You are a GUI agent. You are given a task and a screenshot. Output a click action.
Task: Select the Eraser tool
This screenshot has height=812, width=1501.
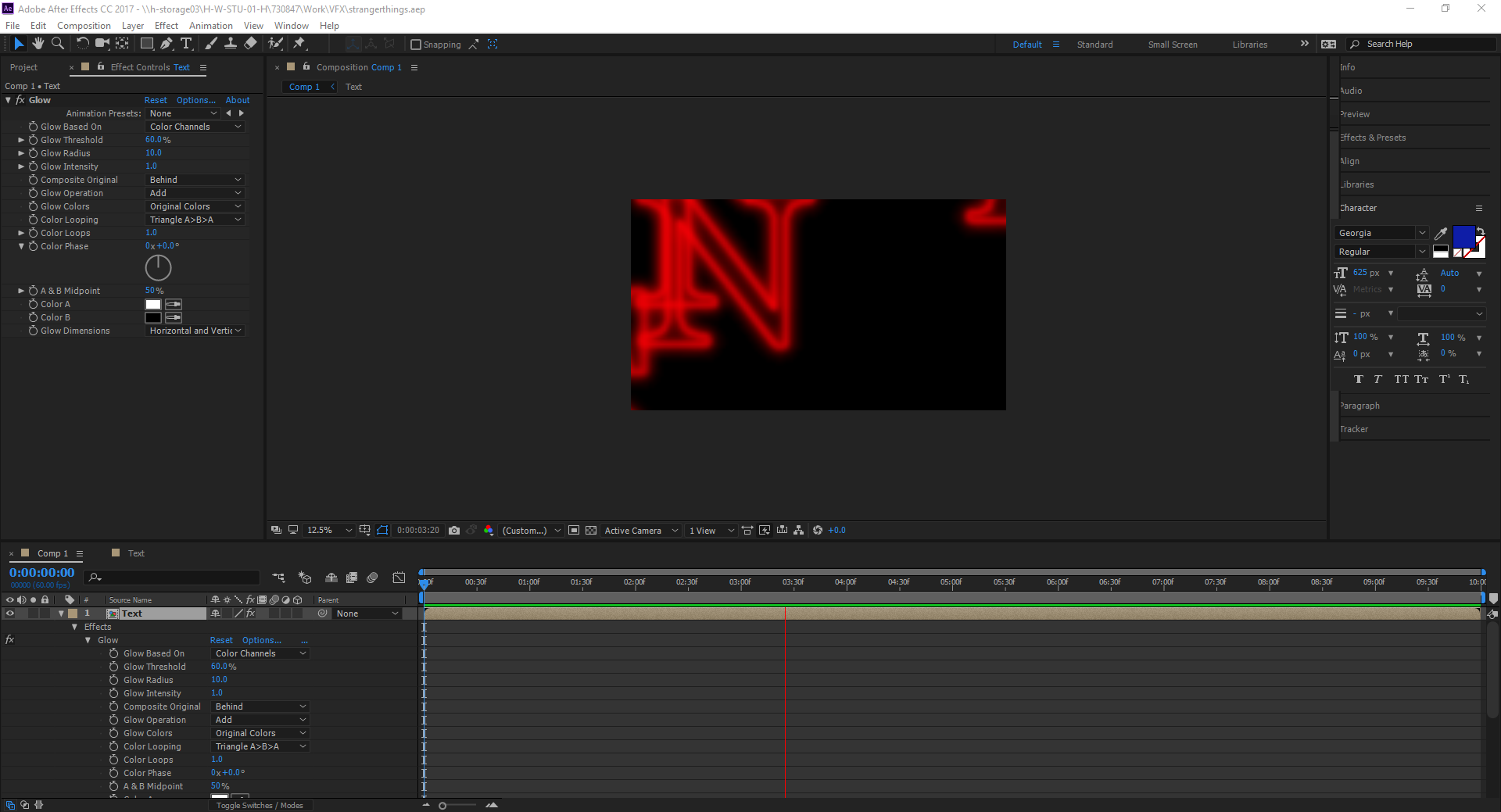tap(250, 44)
